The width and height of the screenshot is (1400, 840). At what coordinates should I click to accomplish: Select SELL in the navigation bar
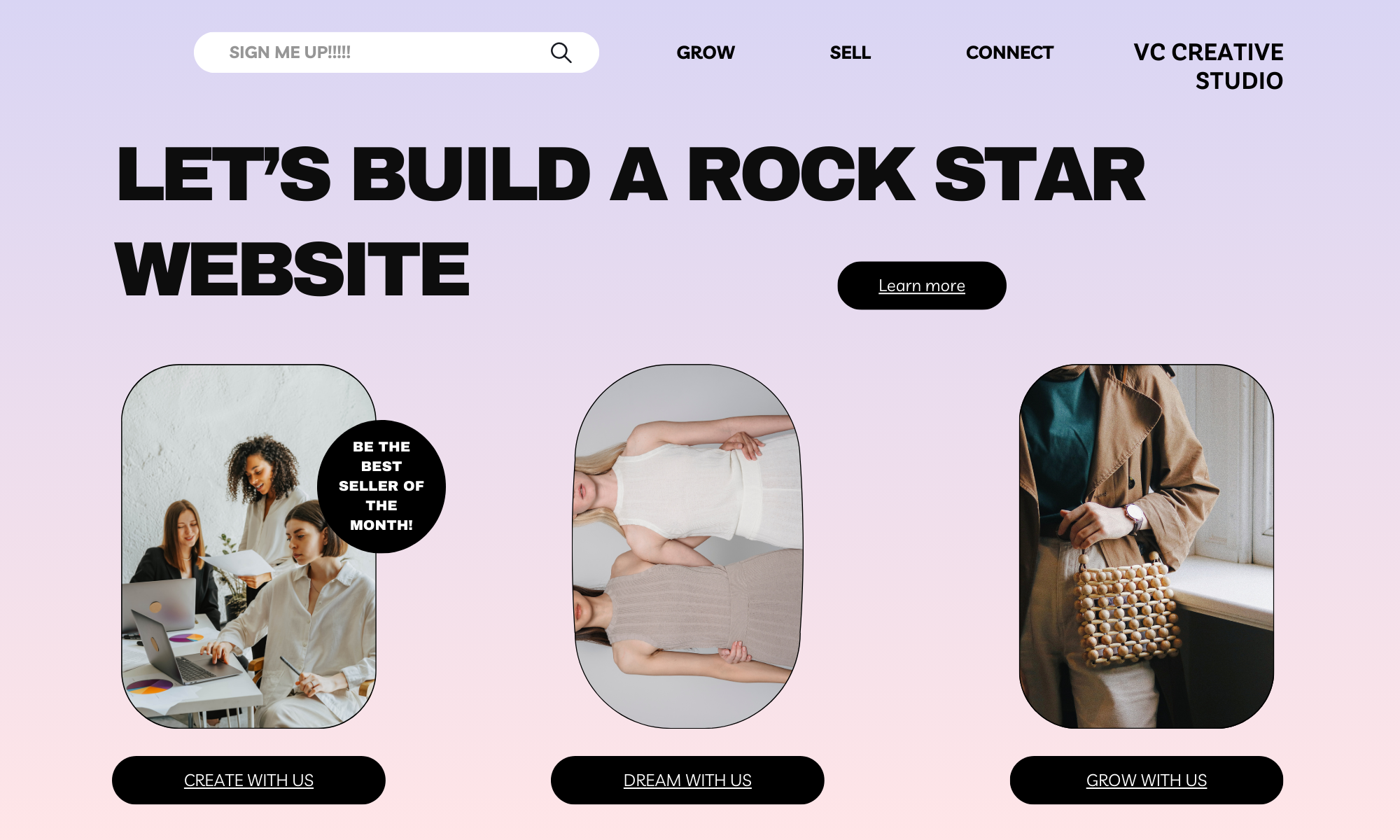tap(850, 52)
